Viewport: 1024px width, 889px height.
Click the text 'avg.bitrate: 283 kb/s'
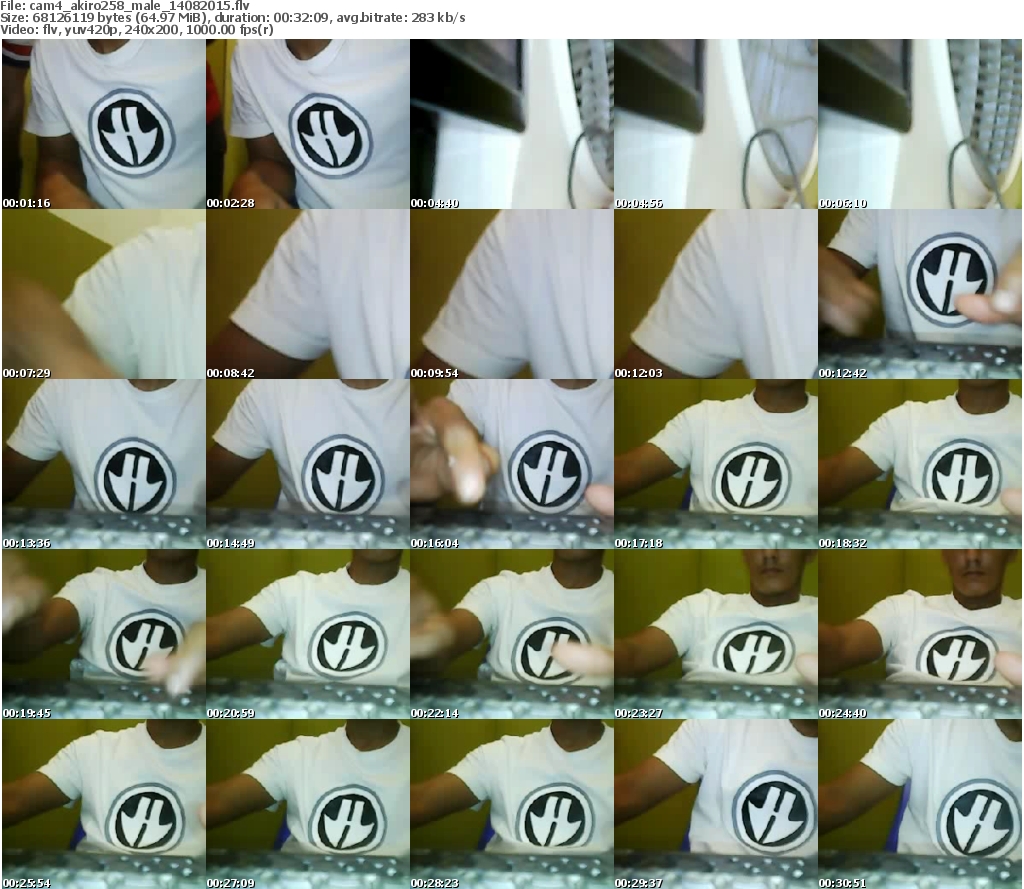pyautogui.click(x=401, y=18)
